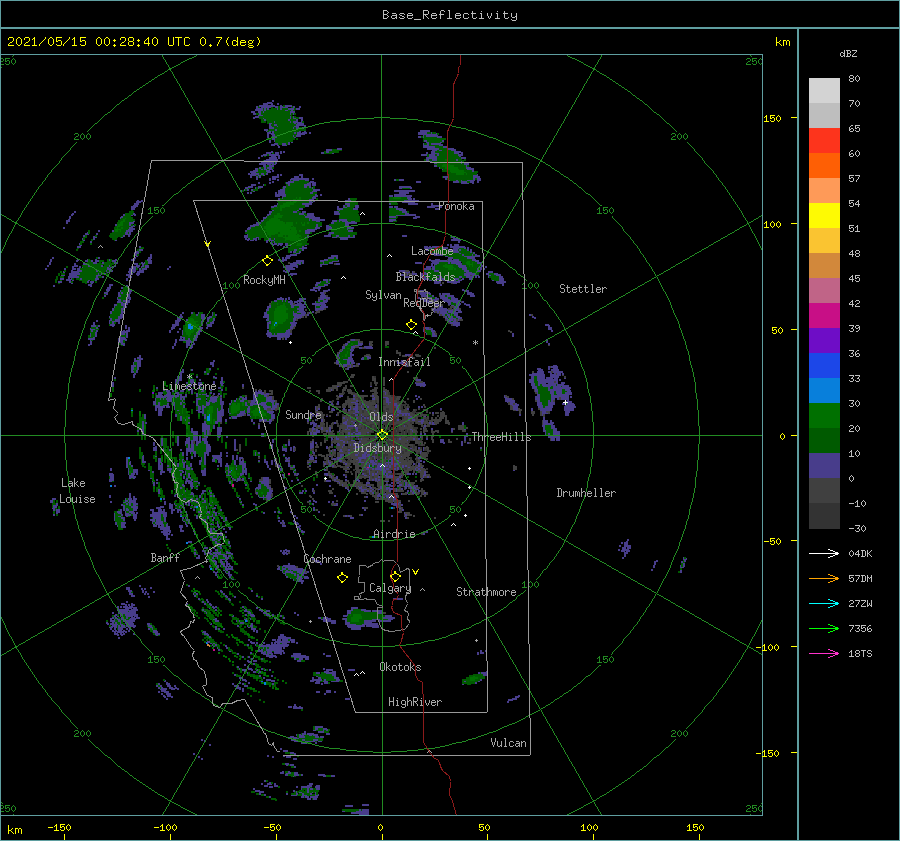
Task: Click the Strathmore town label
Action: (486, 592)
